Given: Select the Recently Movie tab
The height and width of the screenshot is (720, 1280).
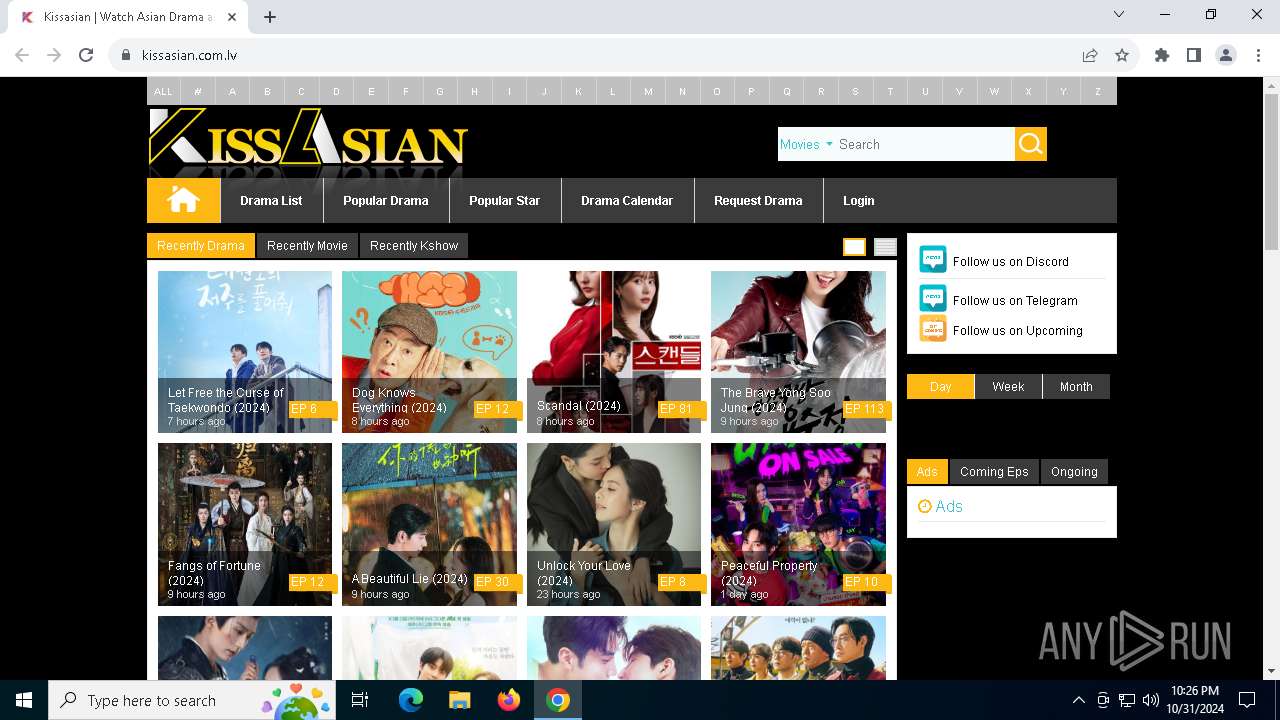Looking at the screenshot, I should click(x=307, y=245).
